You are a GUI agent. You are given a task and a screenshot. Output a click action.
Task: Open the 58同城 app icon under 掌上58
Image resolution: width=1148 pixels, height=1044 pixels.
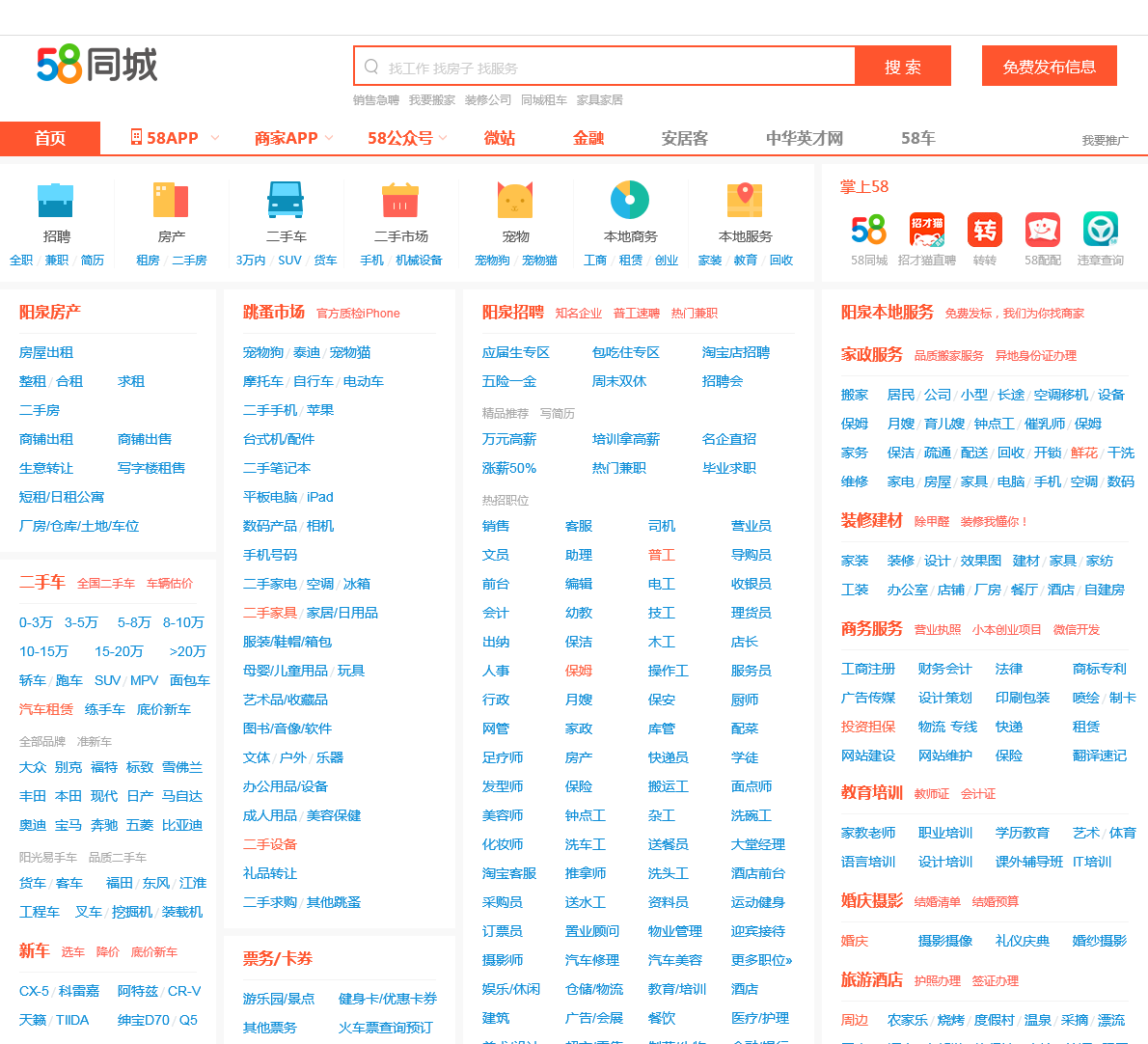(x=869, y=231)
